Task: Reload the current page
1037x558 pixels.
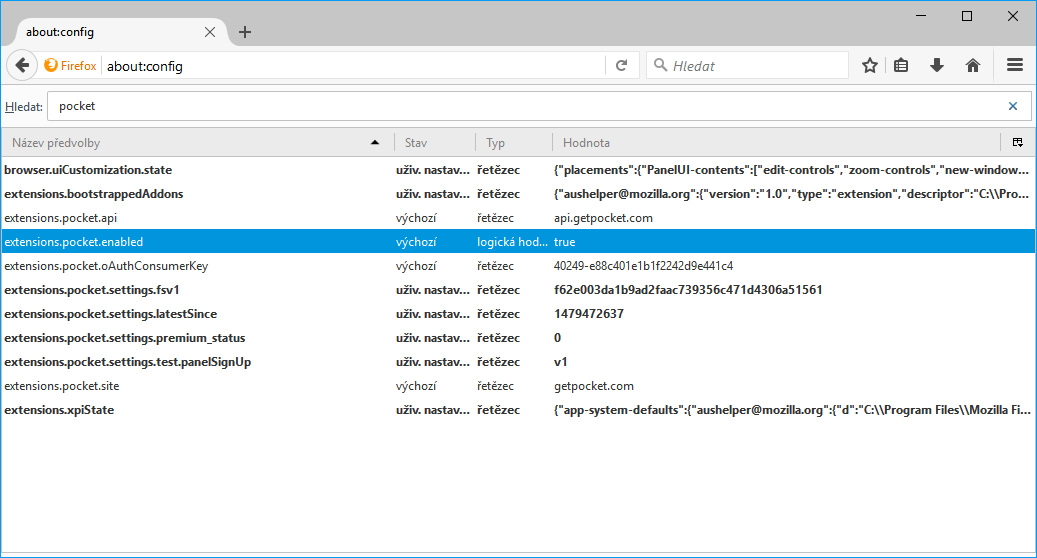Action: 622,65
